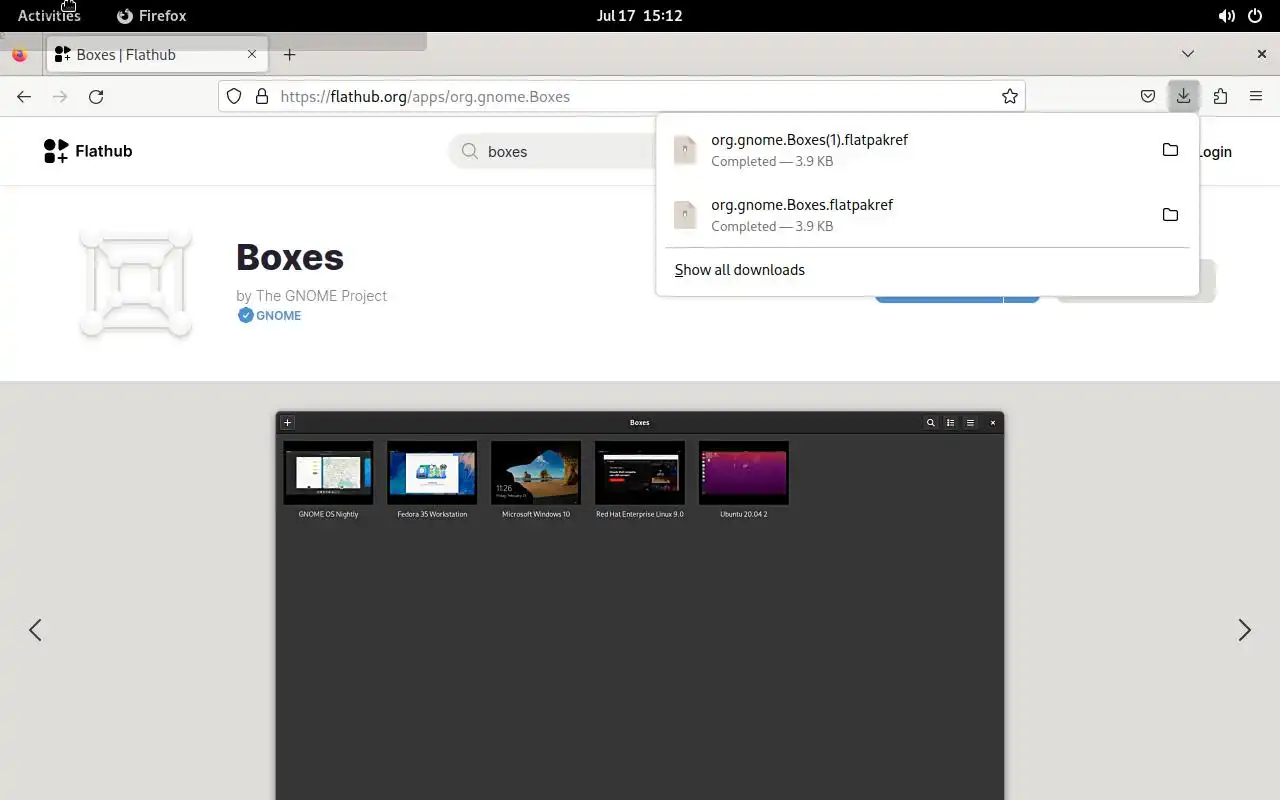Open the power menu icon

click(1255, 16)
